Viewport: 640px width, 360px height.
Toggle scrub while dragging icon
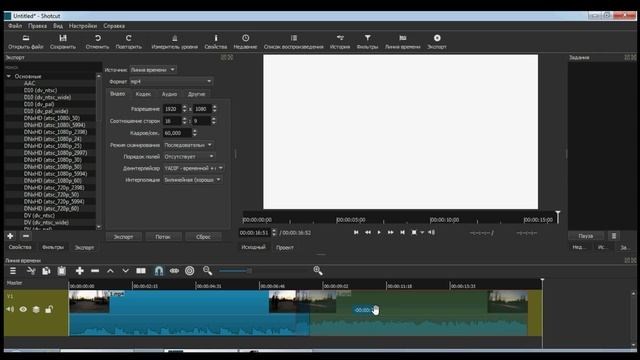pos(174,271)
